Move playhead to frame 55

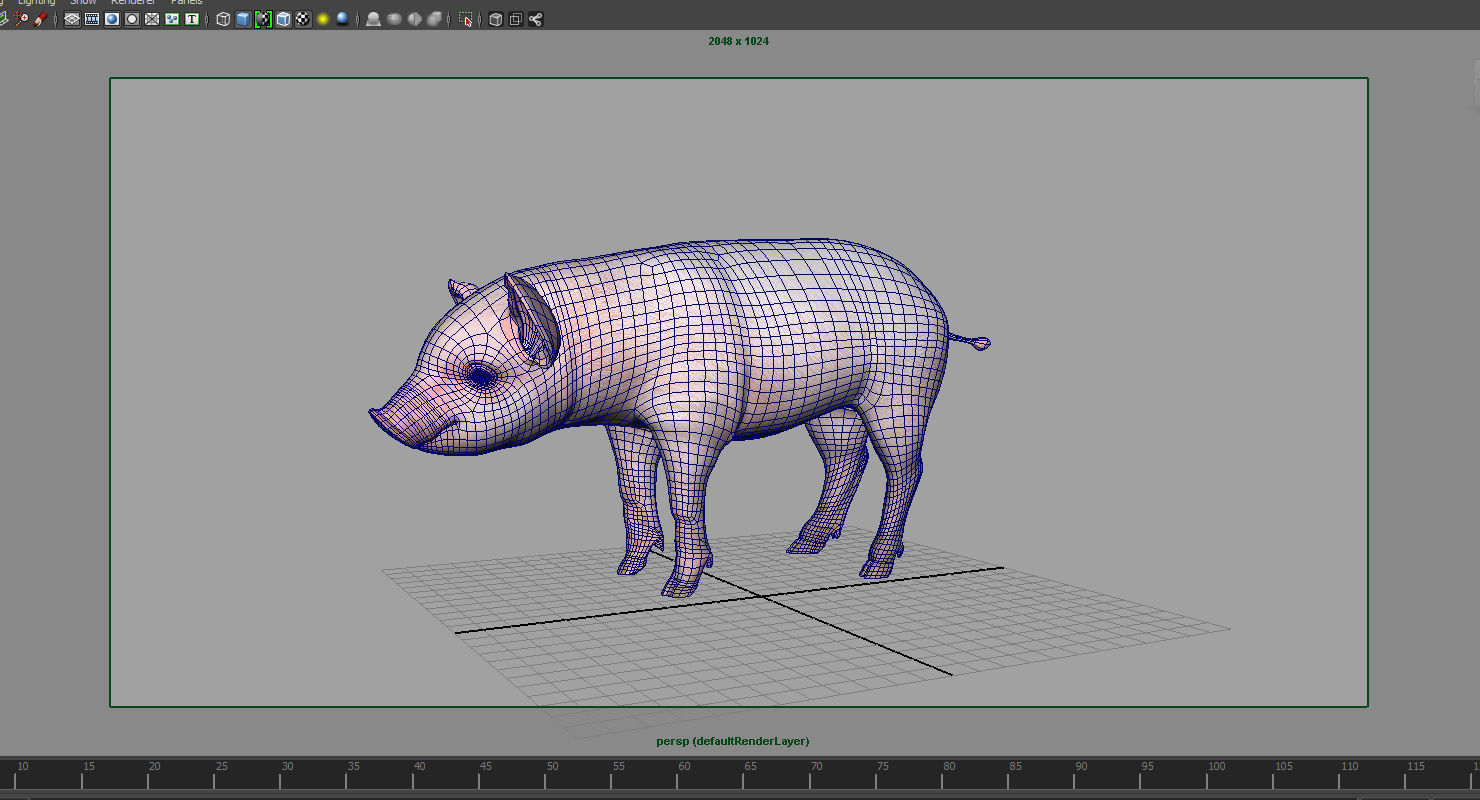tap(618, 767)
